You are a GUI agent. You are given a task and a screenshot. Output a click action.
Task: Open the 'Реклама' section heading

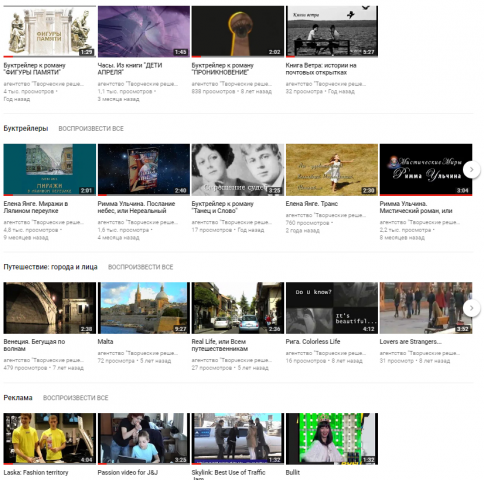(x=18, y=398)
